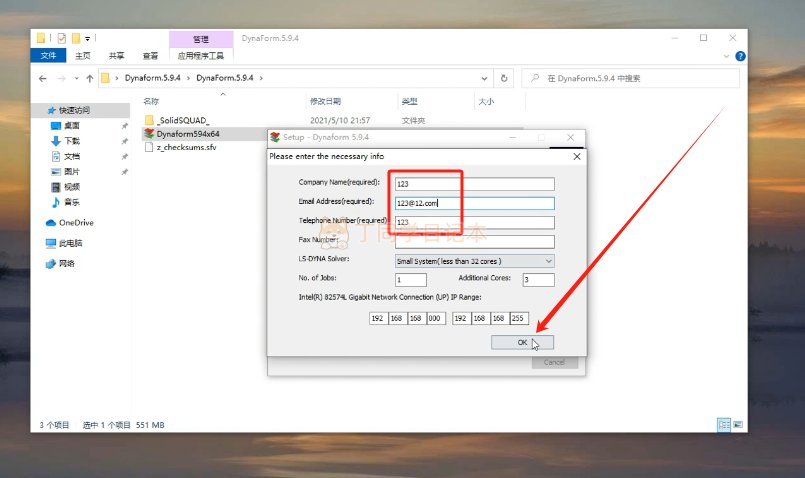The image size is (805, 478).
Task: Open the 主页 ribbon tab
Action: 83,55
